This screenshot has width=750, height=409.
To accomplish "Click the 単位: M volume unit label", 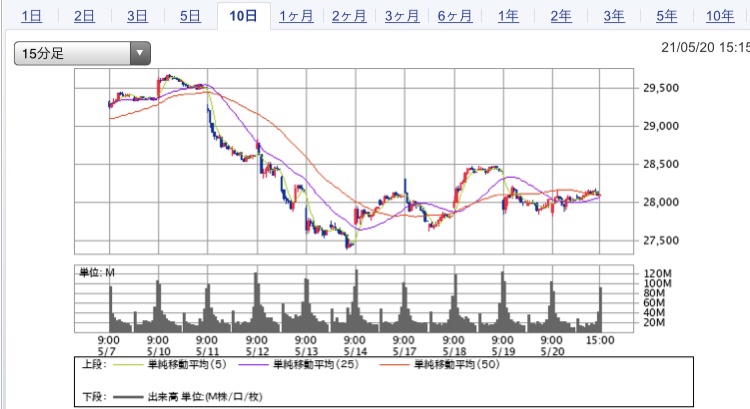I will click(97, 273).
